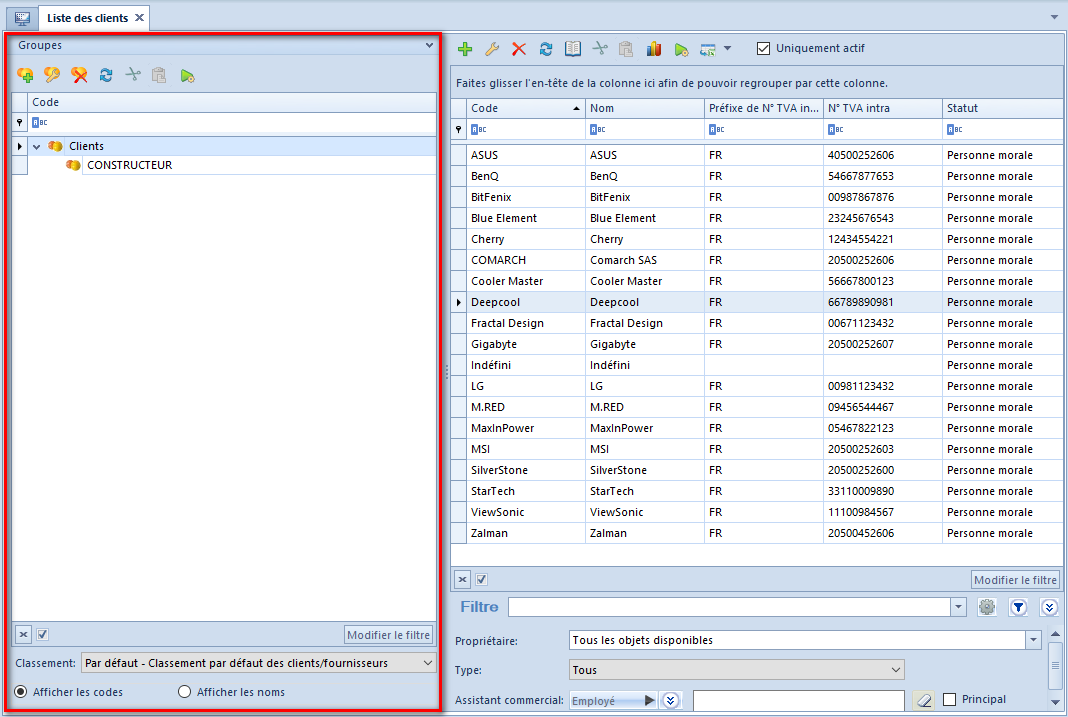Sort by the Statut column header
1068x717 pixels.
[x=1002, y=108]
